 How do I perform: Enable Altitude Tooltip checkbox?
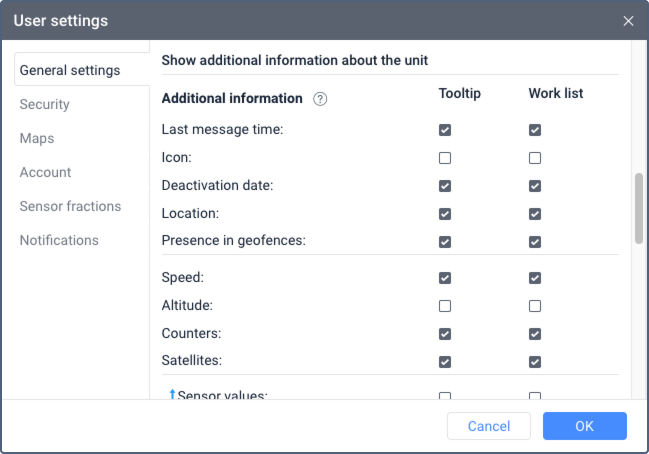tap(445, 306)
